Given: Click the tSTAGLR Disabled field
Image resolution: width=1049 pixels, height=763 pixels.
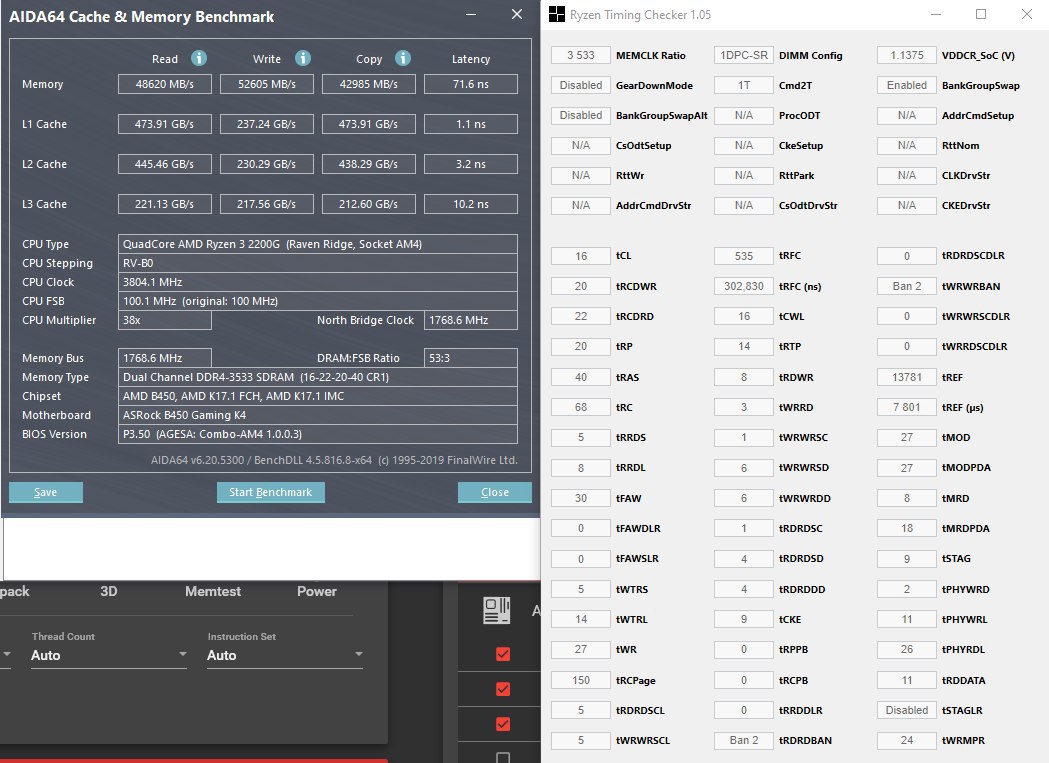Looking at the screenshot, I should (x=907, y=710).
